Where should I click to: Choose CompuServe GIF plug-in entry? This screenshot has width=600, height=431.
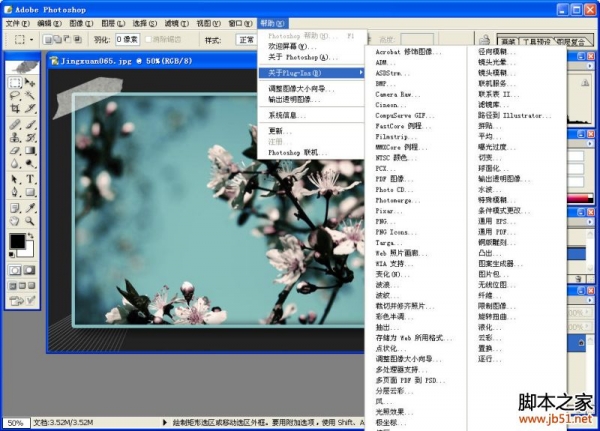(404, 115)
